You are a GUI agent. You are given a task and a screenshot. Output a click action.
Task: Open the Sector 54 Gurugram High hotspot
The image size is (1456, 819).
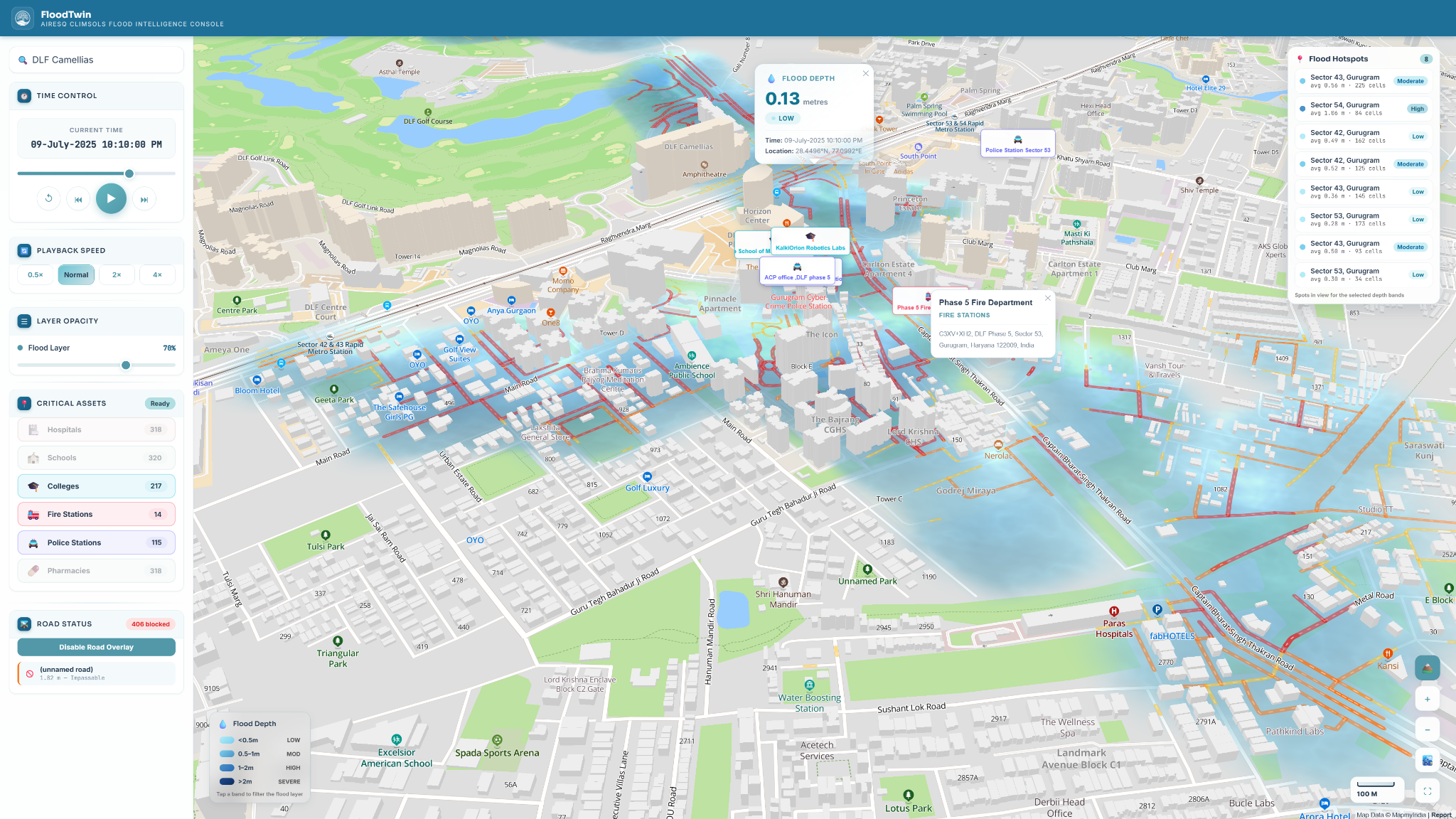click(1364, 109)
